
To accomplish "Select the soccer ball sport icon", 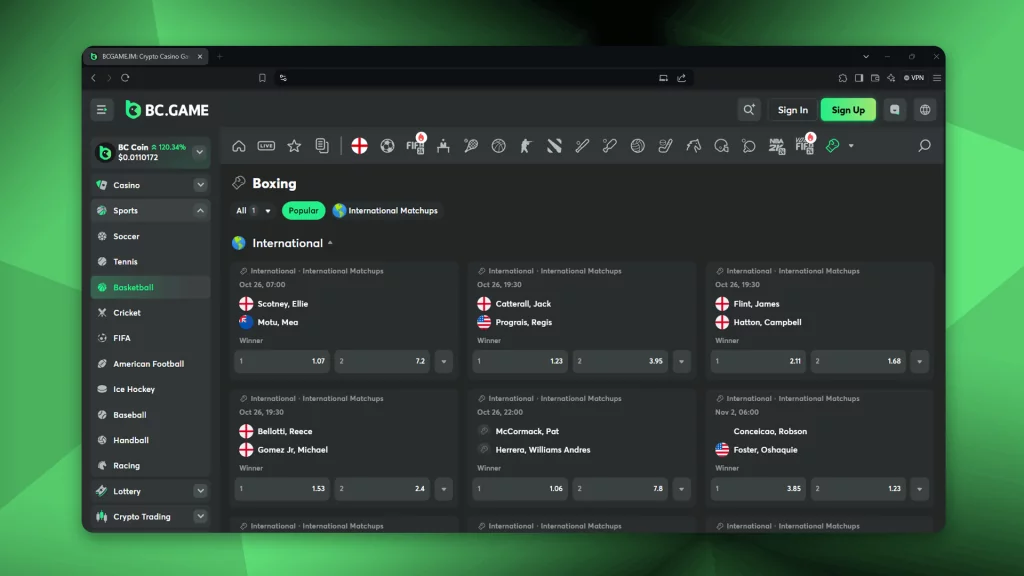I will click(387, 146).
